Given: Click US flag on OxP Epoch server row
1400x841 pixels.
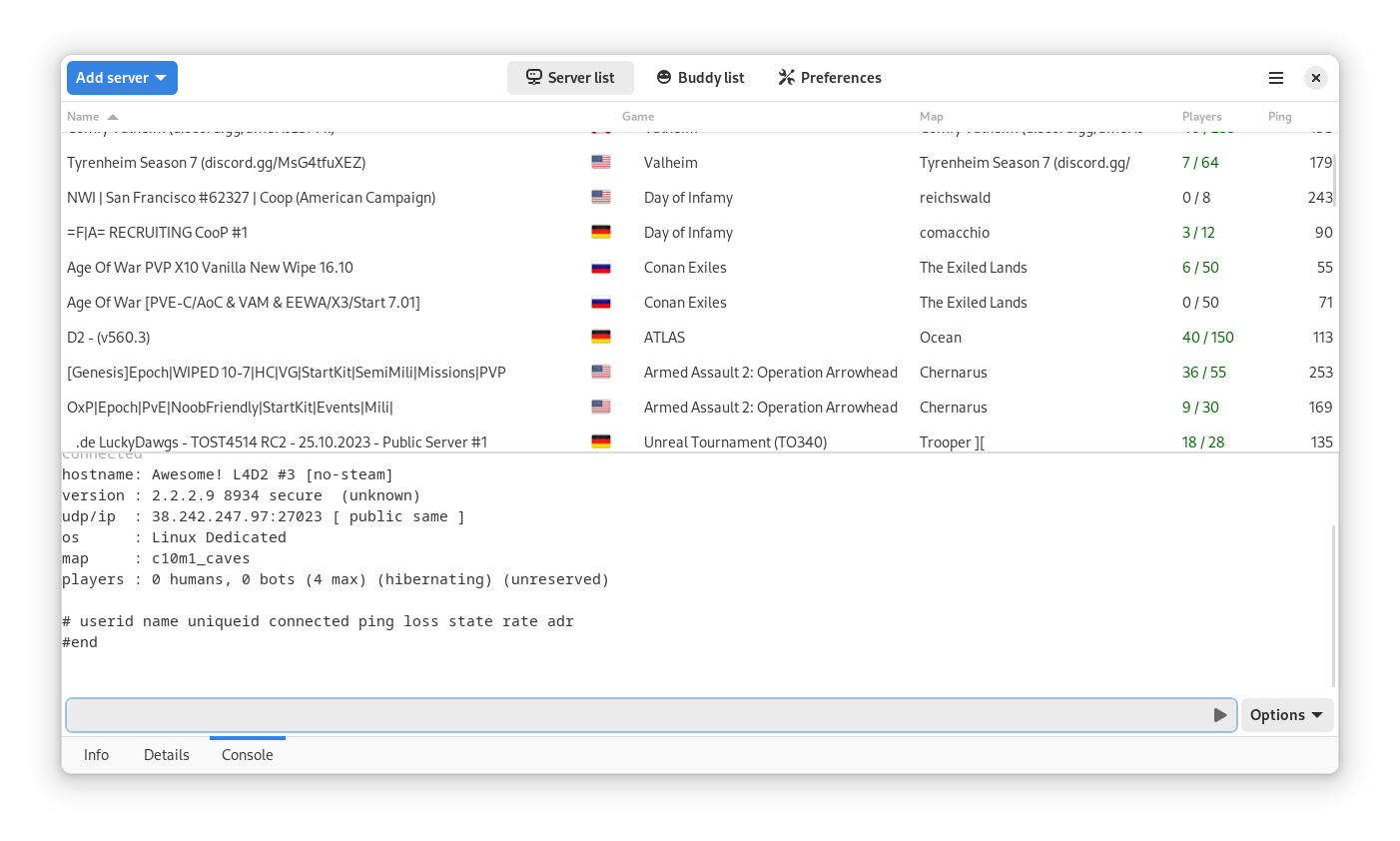Looking at the screenshot, I should coord(601,408).
